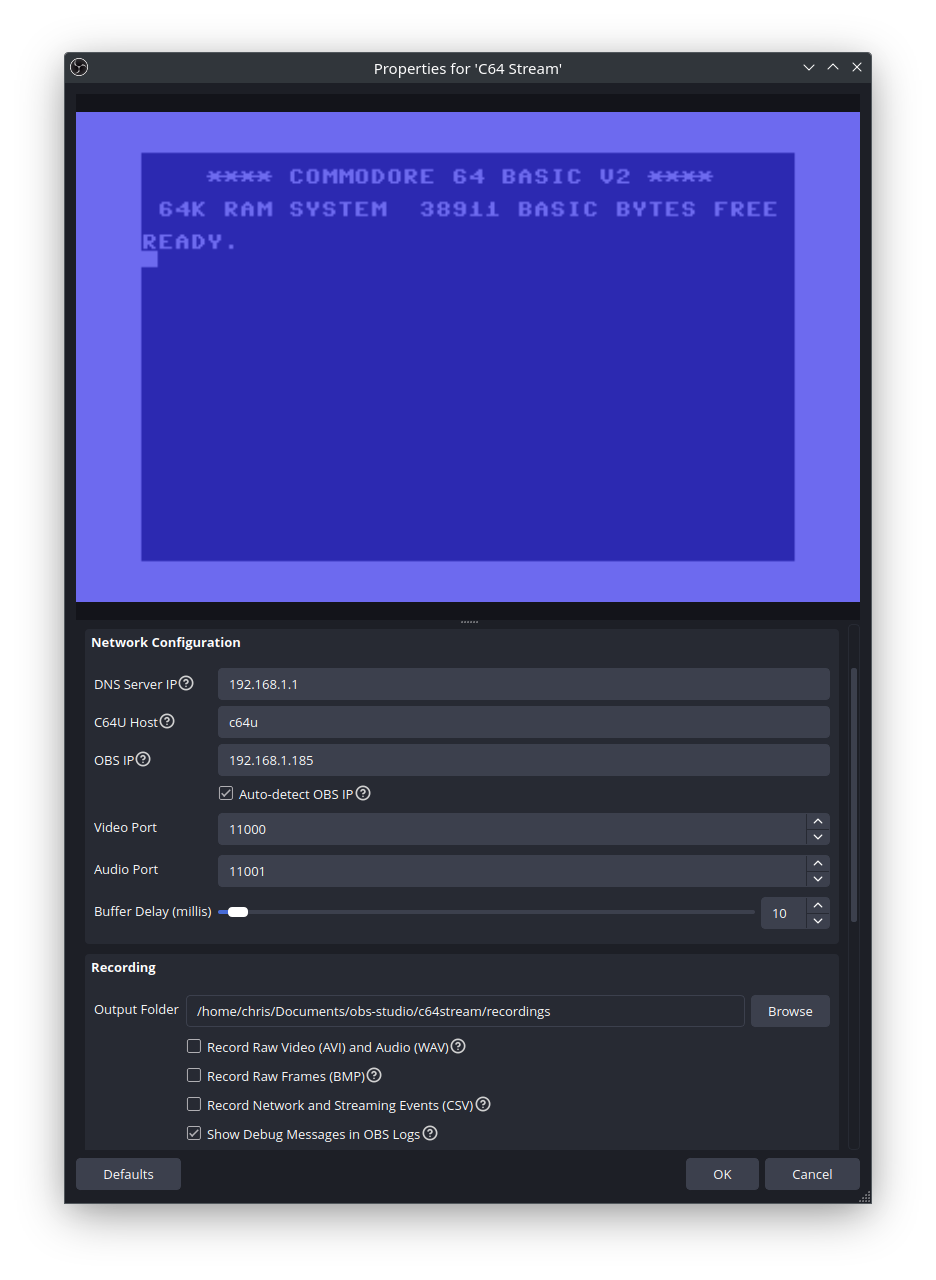Click the Defaults button
Screen dimensions: 936x1280
pos(128,1174)
